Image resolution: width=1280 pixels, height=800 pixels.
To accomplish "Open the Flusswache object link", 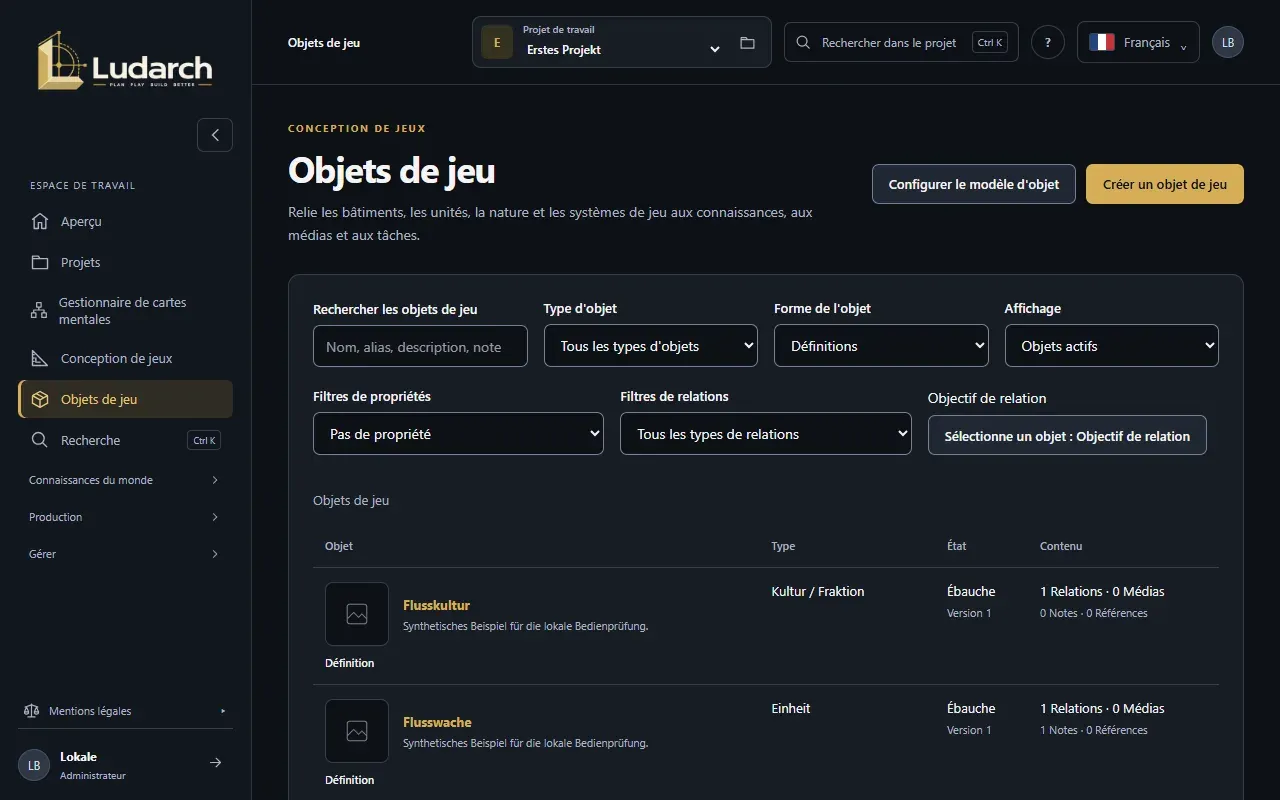I will tap(437, 722).
